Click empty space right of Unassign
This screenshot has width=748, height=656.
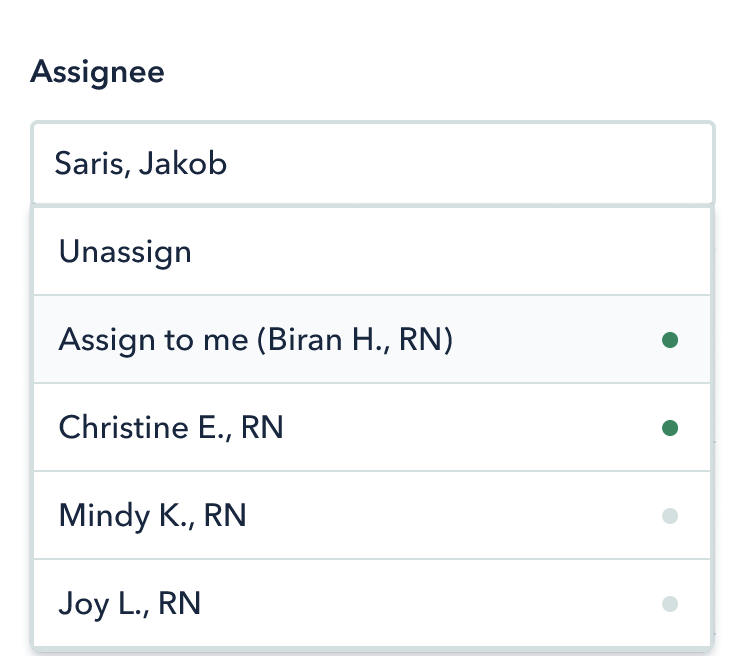click(450, 251)
